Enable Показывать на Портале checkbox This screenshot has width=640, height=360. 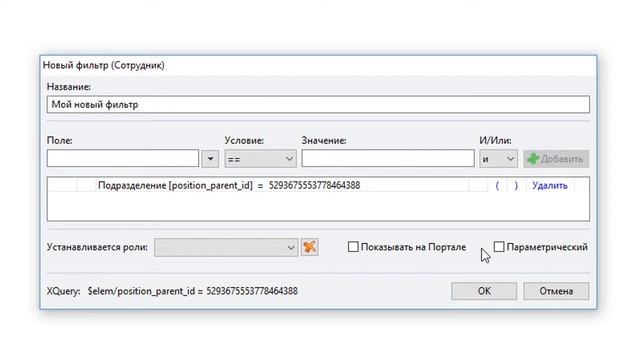(353, 247)
